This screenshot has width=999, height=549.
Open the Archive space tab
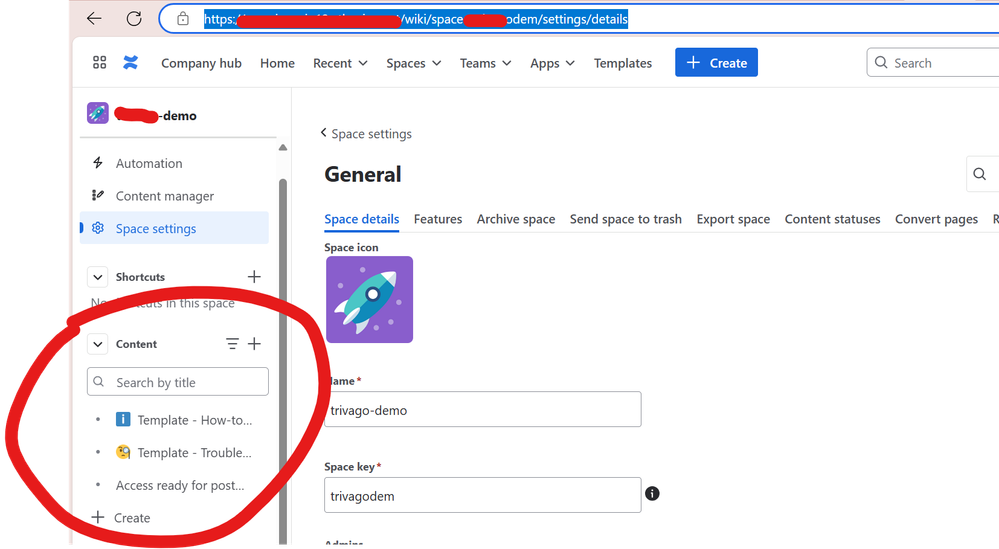[515, 219]
